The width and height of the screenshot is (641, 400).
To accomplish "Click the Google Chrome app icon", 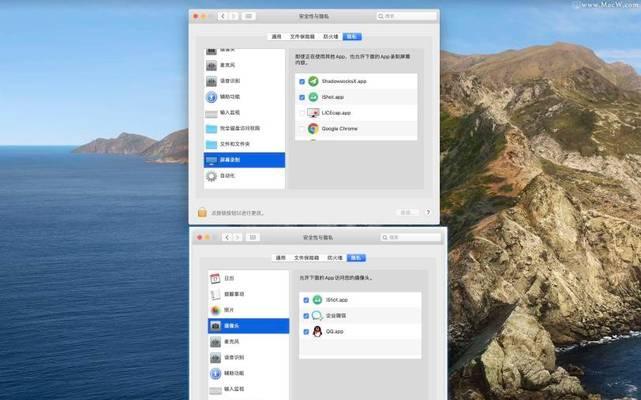I will pyautogui.click(x=313, y=128).
